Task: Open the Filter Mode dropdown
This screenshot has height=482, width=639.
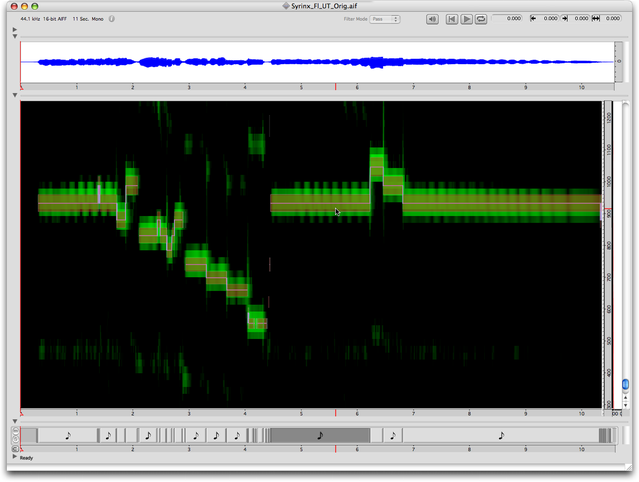Action: 385,19
